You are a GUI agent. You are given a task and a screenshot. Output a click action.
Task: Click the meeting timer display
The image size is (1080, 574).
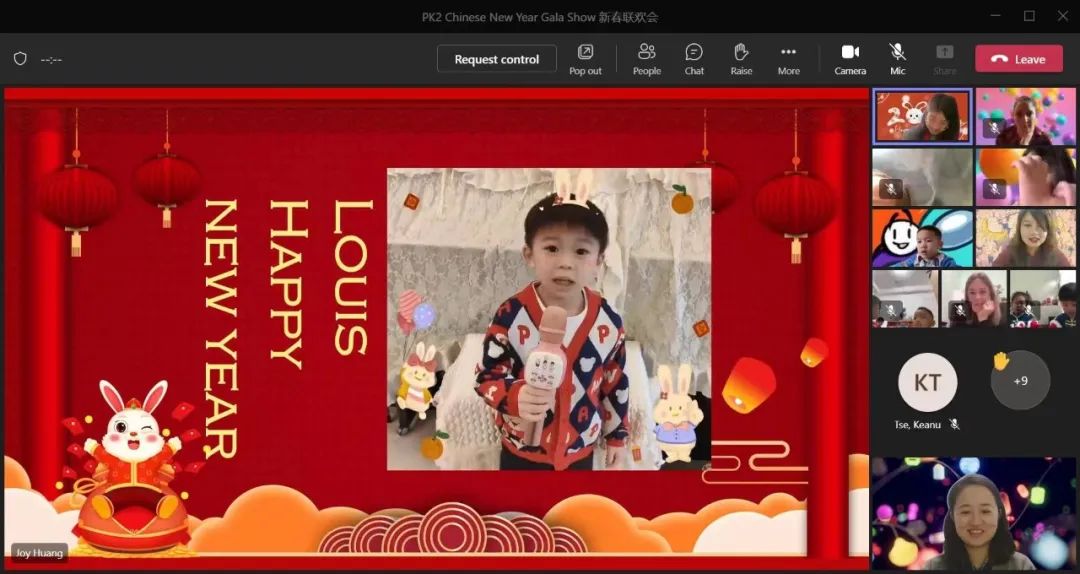point(51,60)
